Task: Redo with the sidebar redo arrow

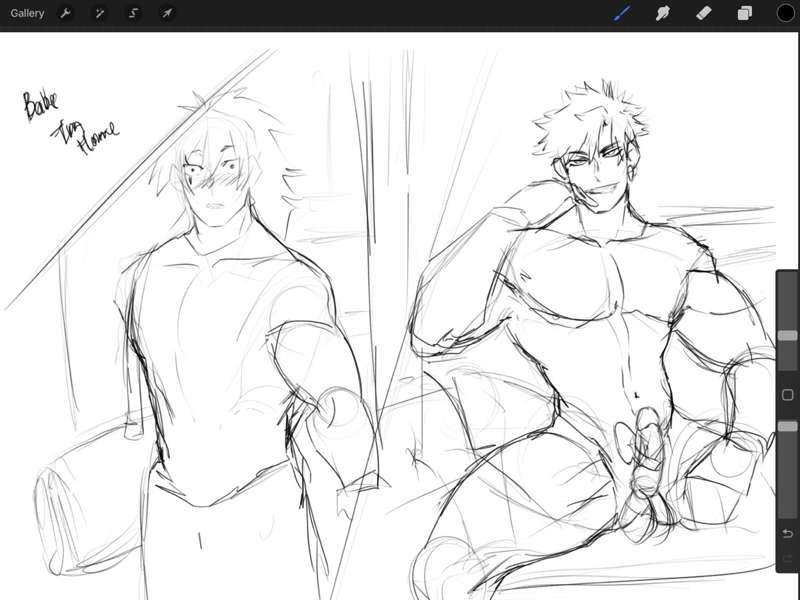Action: 787,558
